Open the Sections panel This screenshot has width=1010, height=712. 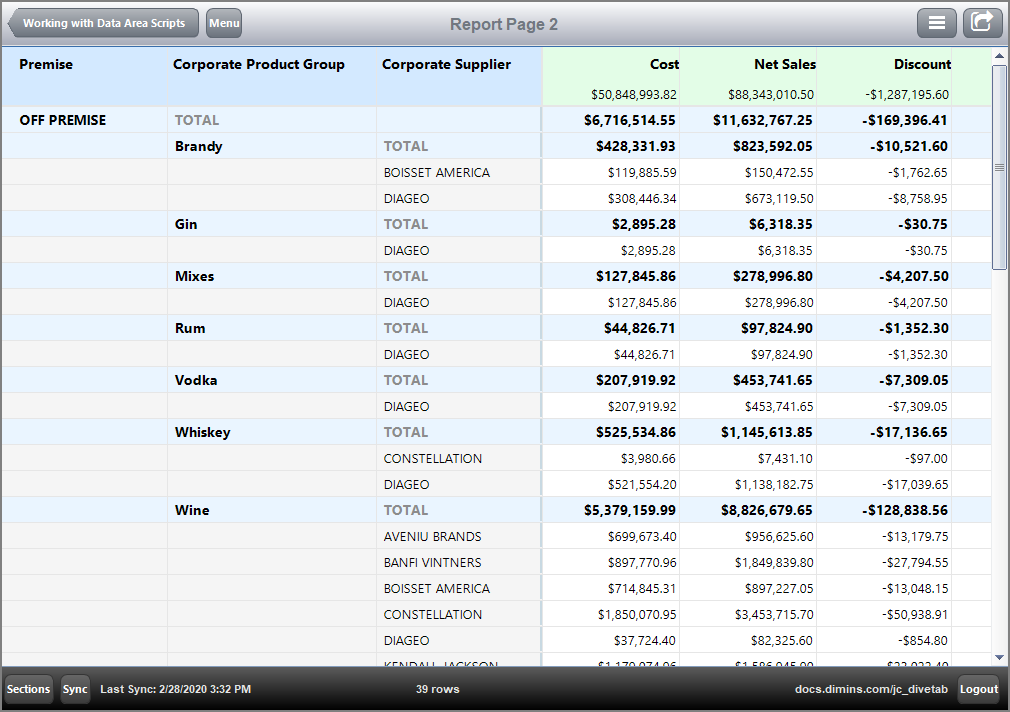[x=28, y=689]
